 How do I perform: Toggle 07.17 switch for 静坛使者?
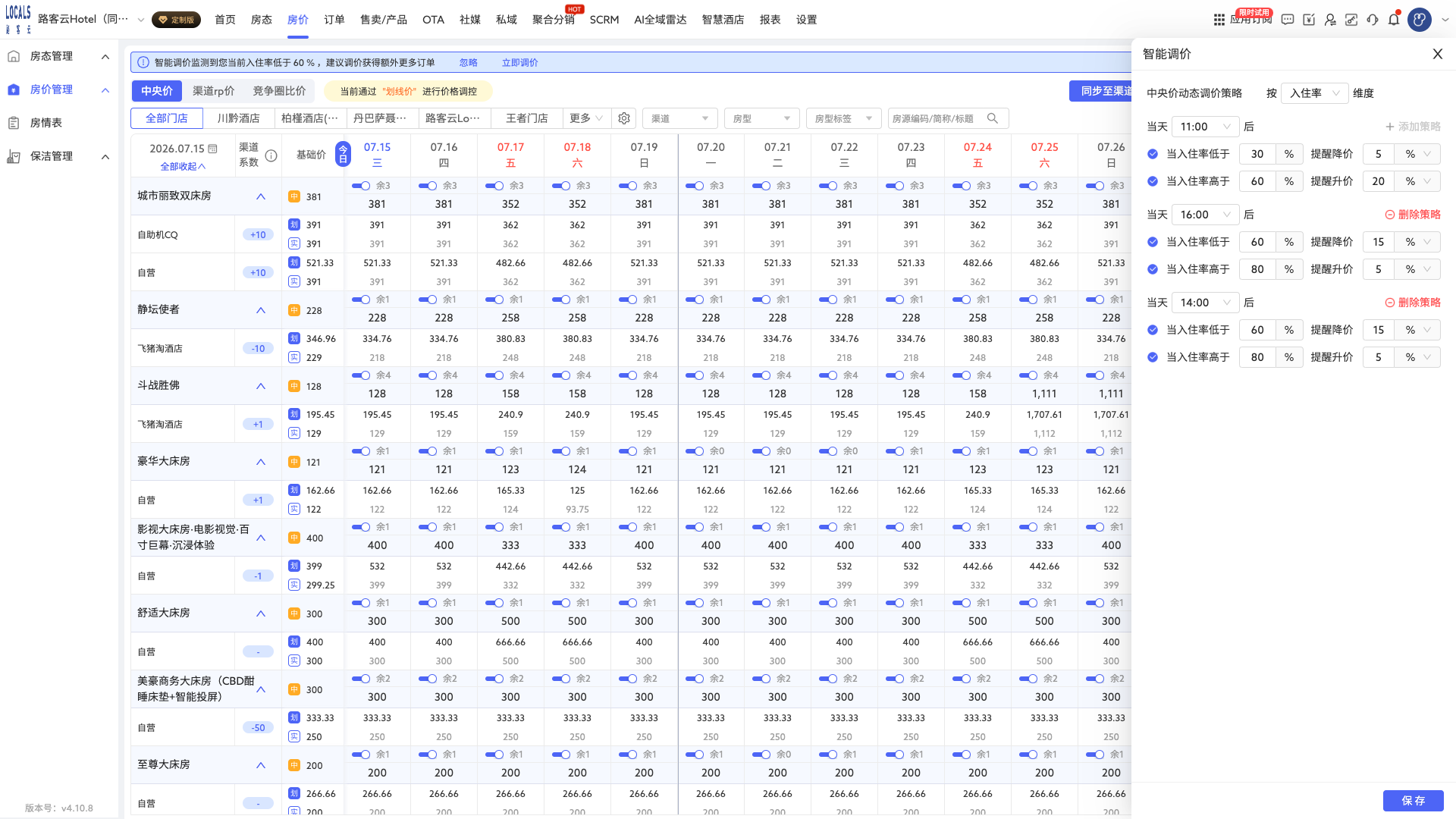coord(494,300)
